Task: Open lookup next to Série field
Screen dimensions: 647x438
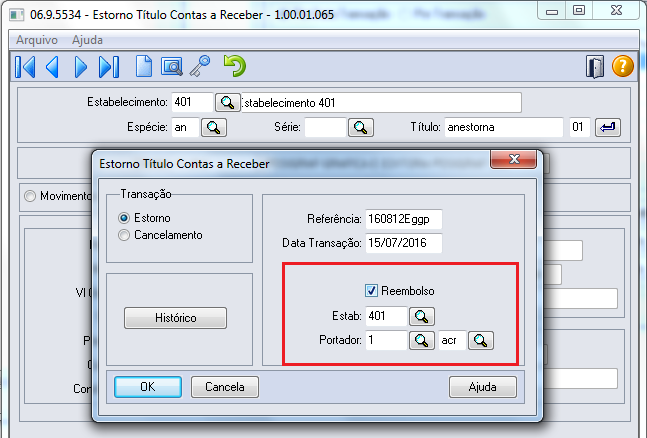Action: point(361,127)
